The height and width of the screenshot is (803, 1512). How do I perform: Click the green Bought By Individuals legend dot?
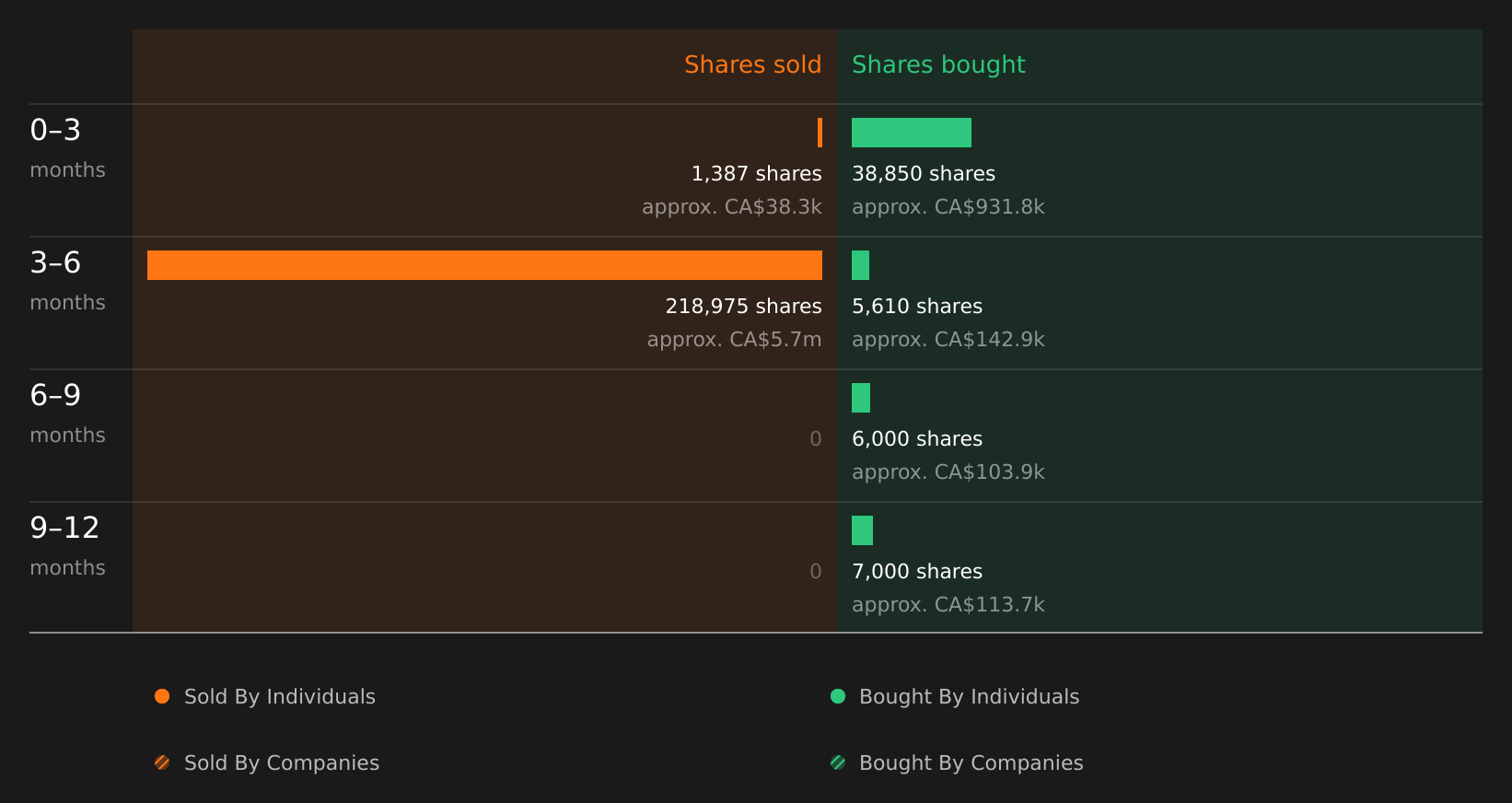[x=838, y=696]
